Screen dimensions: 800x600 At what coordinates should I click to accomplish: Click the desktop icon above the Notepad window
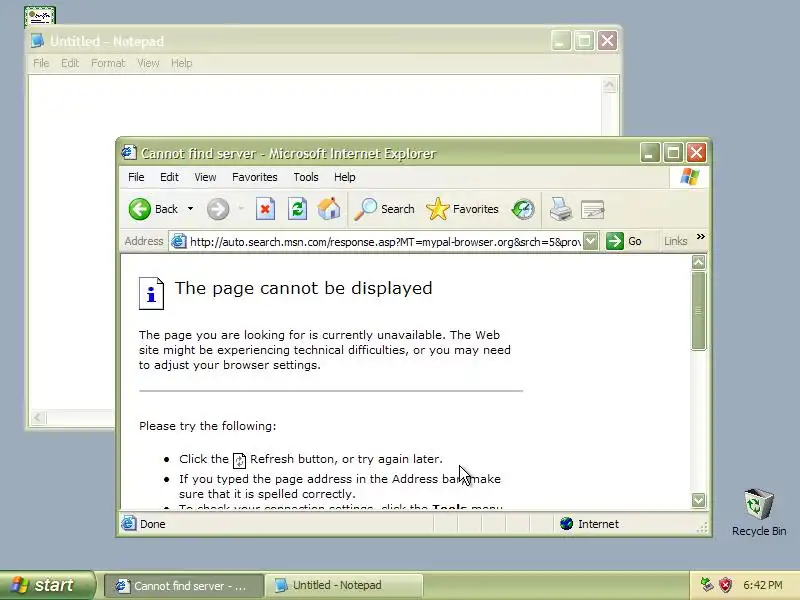tap(40, 16)
